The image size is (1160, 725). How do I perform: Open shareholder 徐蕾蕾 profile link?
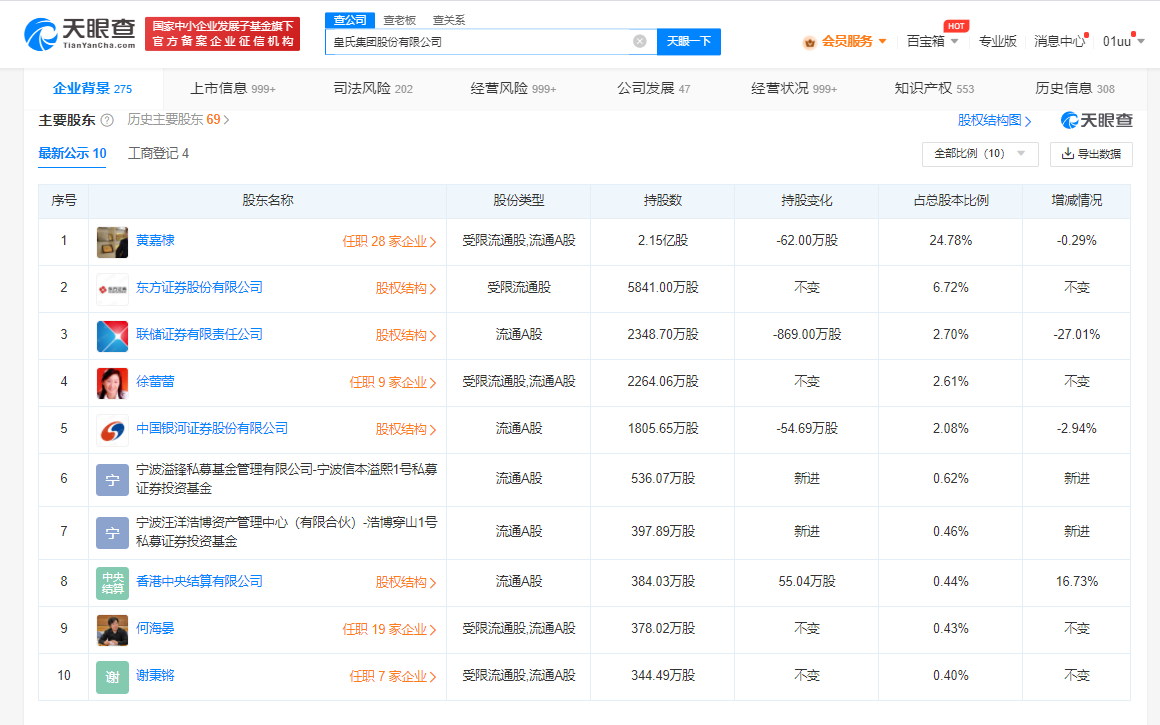[x=155, y=382]
